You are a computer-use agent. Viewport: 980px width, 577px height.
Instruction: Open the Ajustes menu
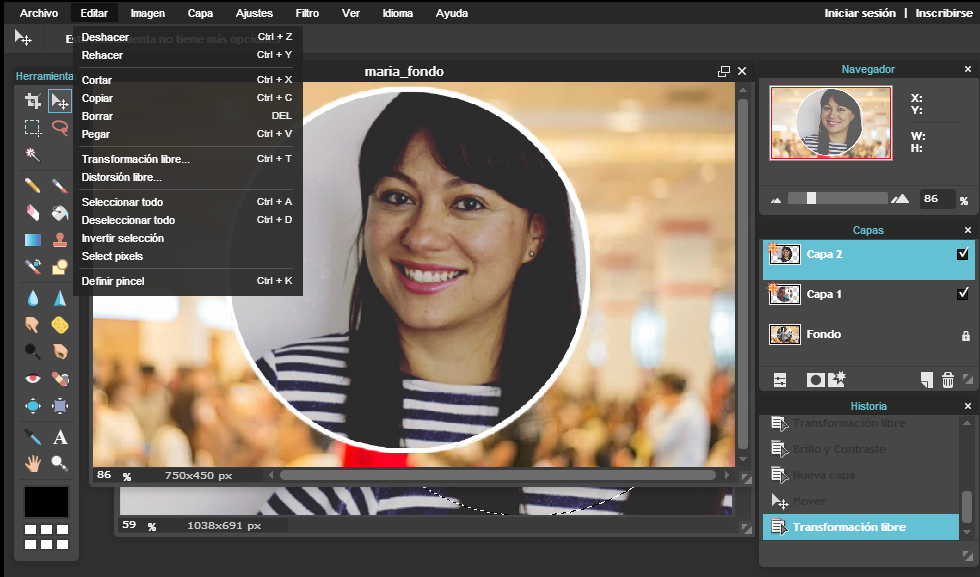[254, 13]
